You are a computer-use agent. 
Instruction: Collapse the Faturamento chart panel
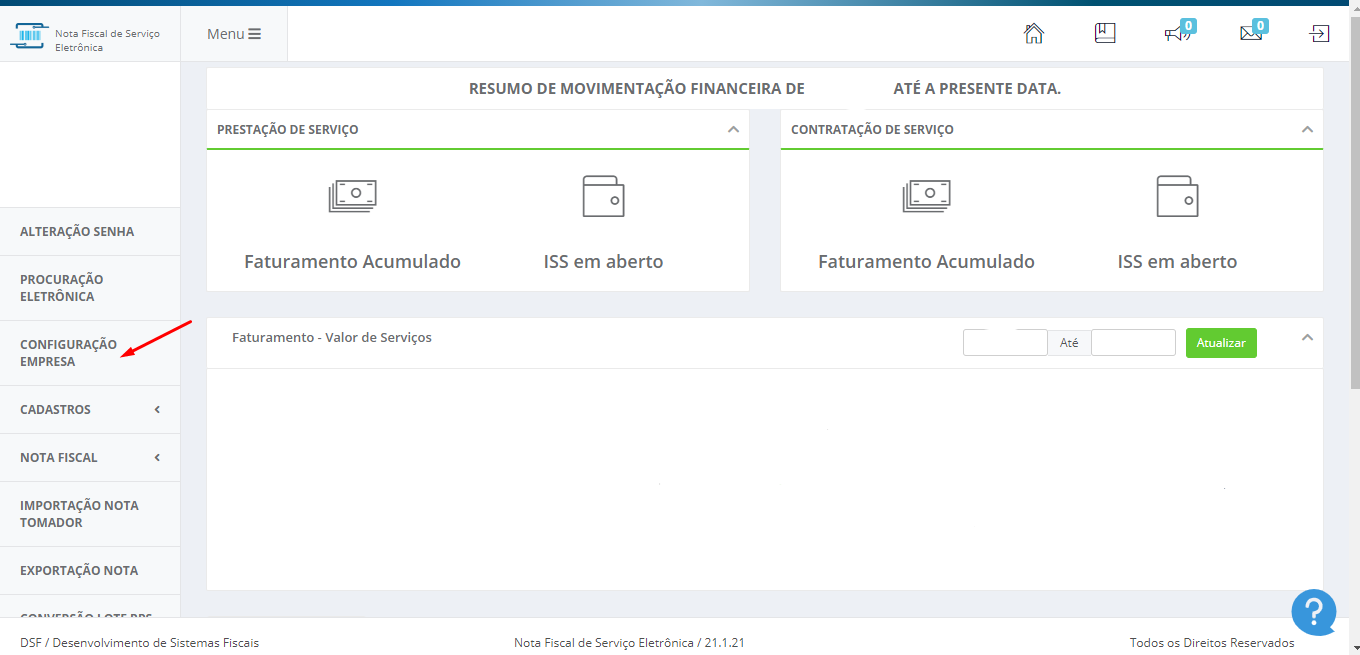click(x=1307, y=338)
